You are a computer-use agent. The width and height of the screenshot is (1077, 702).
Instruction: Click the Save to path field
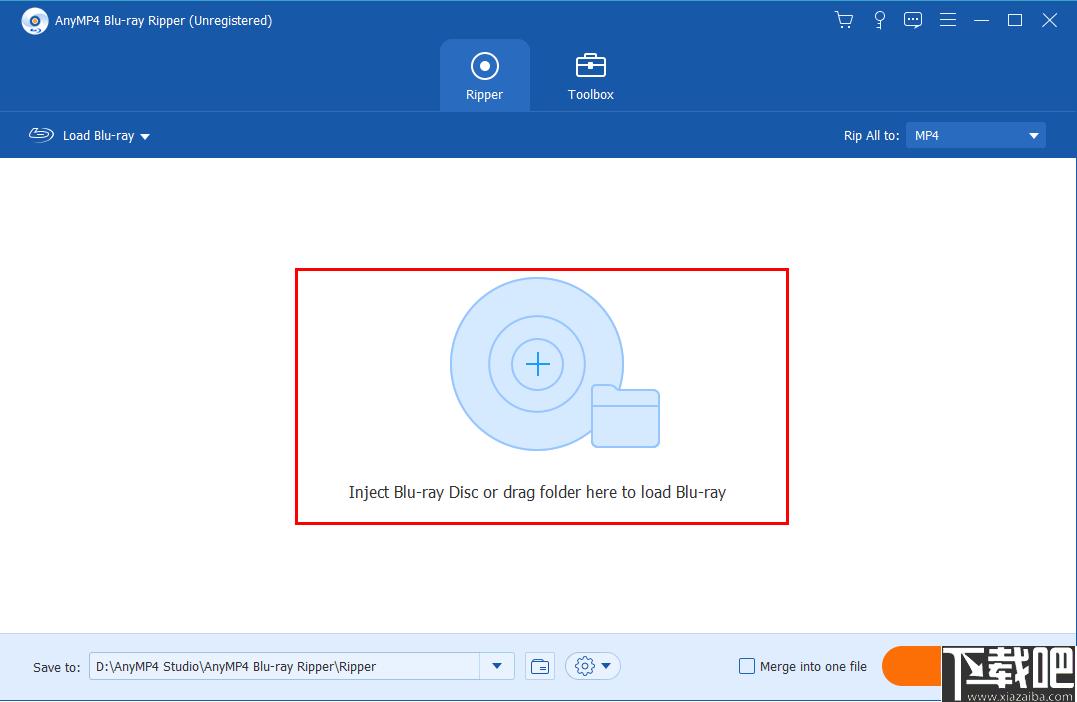pos(284,666)
